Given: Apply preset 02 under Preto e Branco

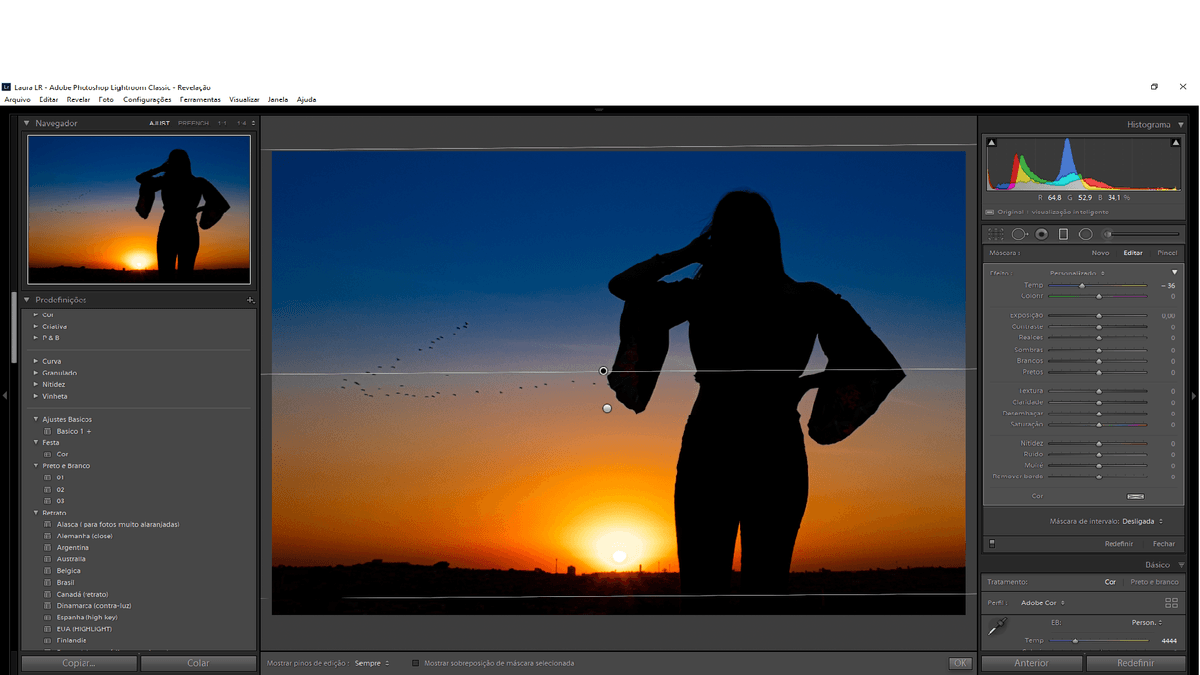Looking at the screenshot, I should tap(60, 489).
